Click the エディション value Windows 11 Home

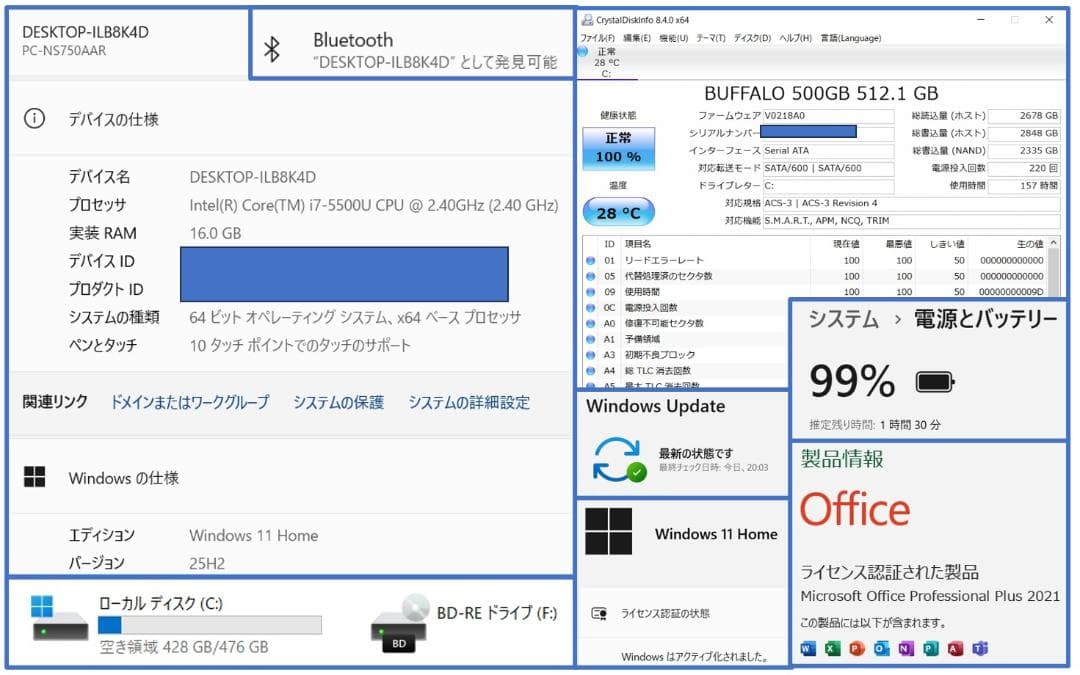tap(253, 536)
